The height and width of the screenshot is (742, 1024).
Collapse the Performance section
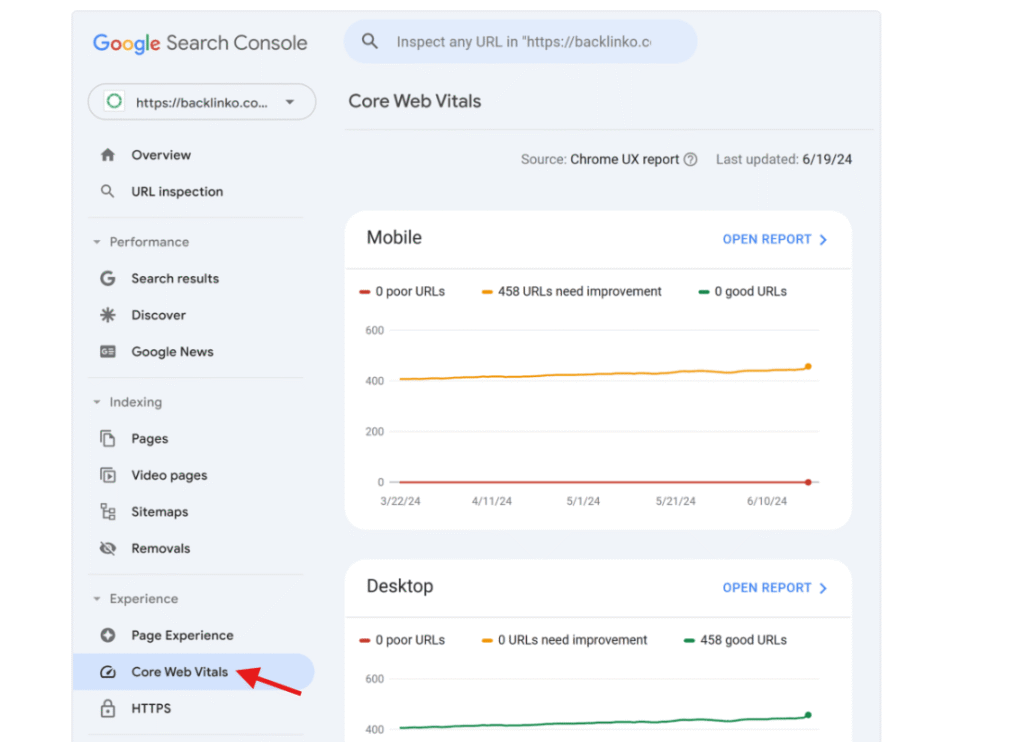pos(96,242)
